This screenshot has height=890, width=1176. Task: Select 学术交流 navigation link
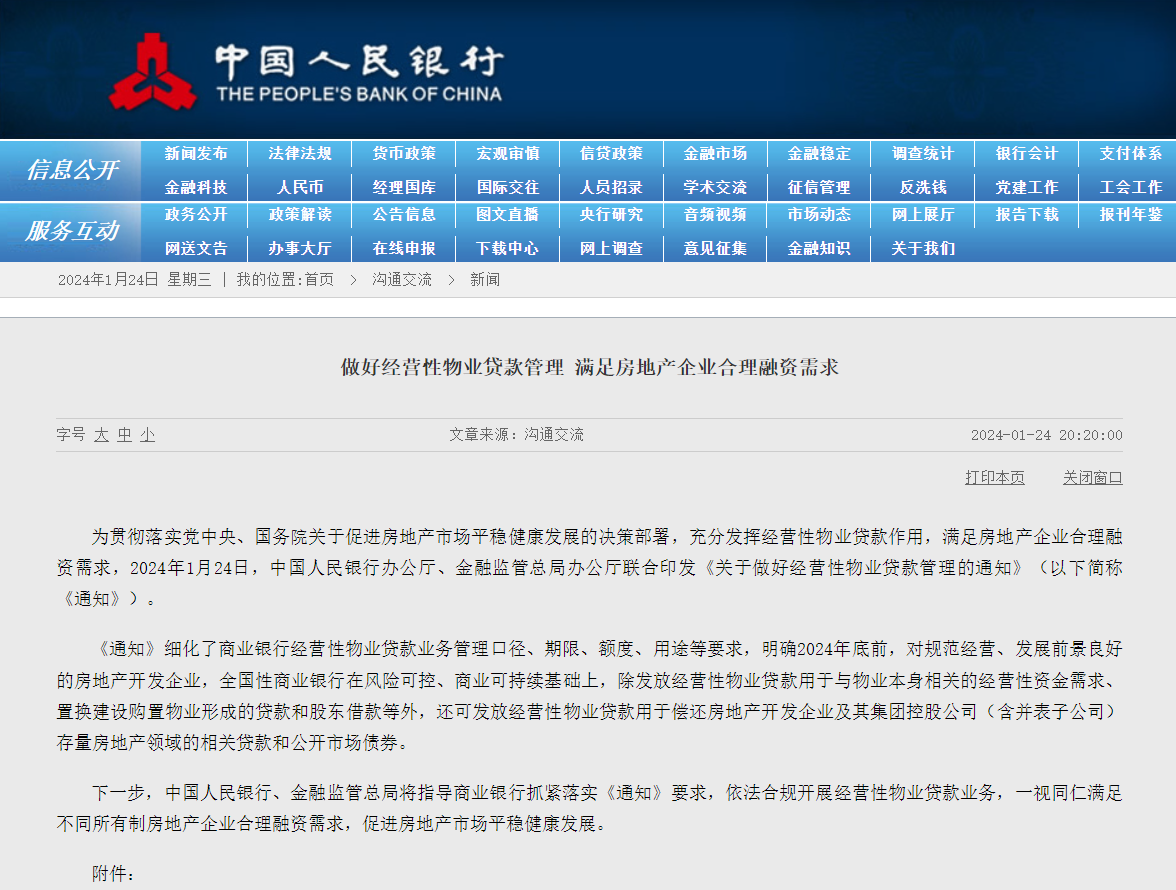coord(716,187)
